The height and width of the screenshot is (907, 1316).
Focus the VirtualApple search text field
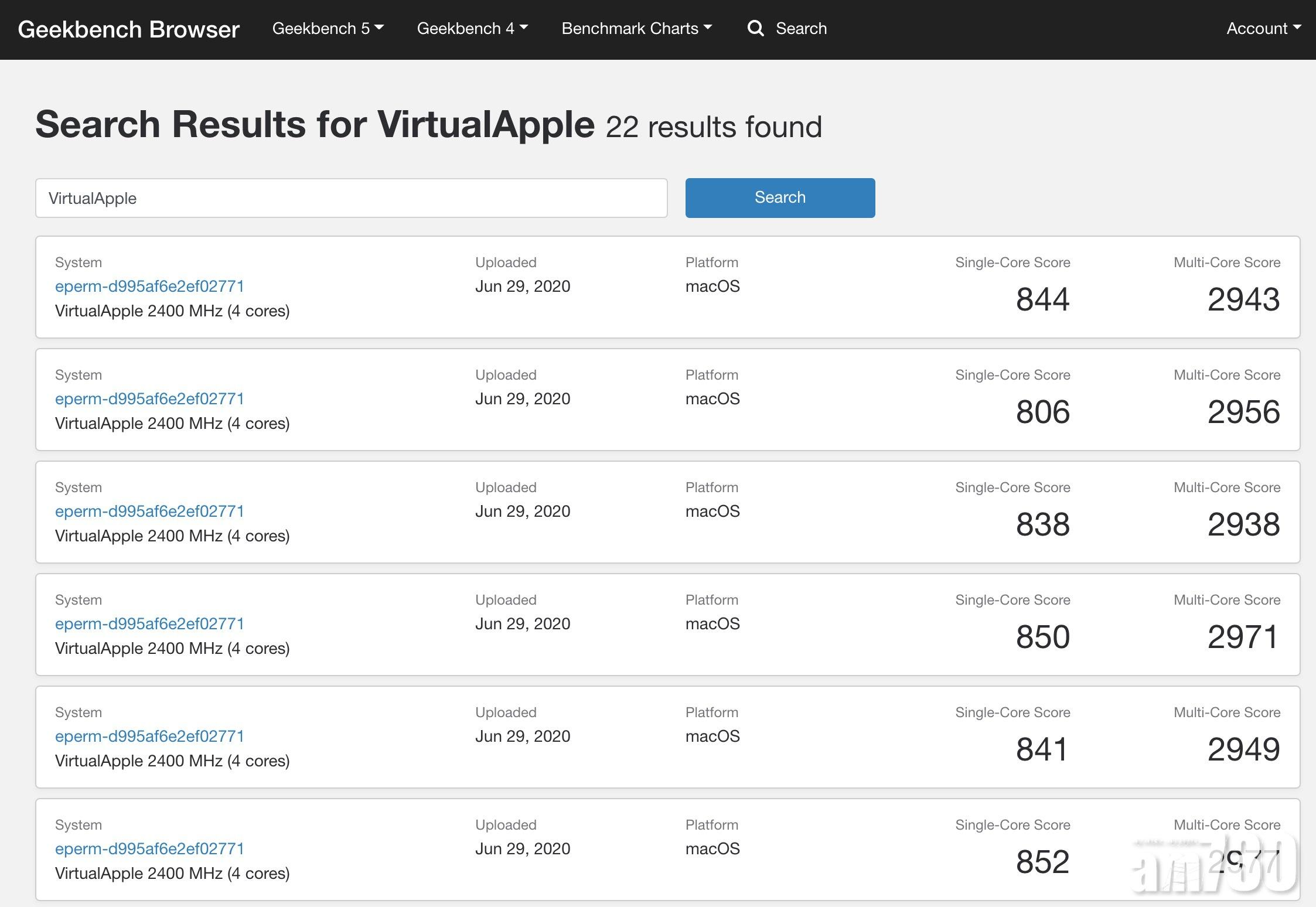pos(351,198)
